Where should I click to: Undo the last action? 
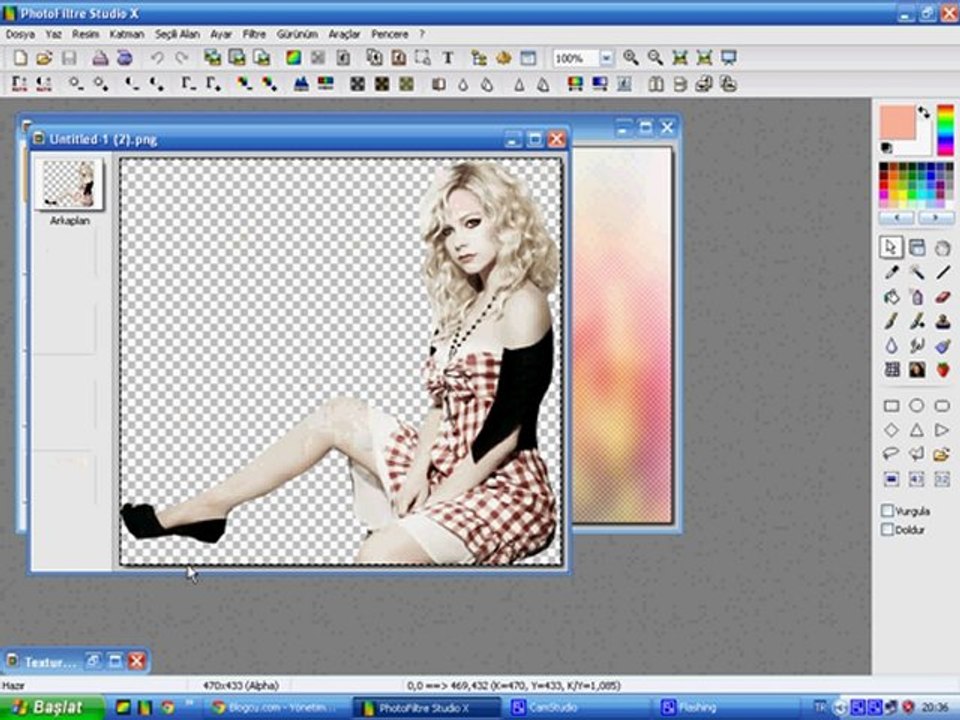coord(157,58)
